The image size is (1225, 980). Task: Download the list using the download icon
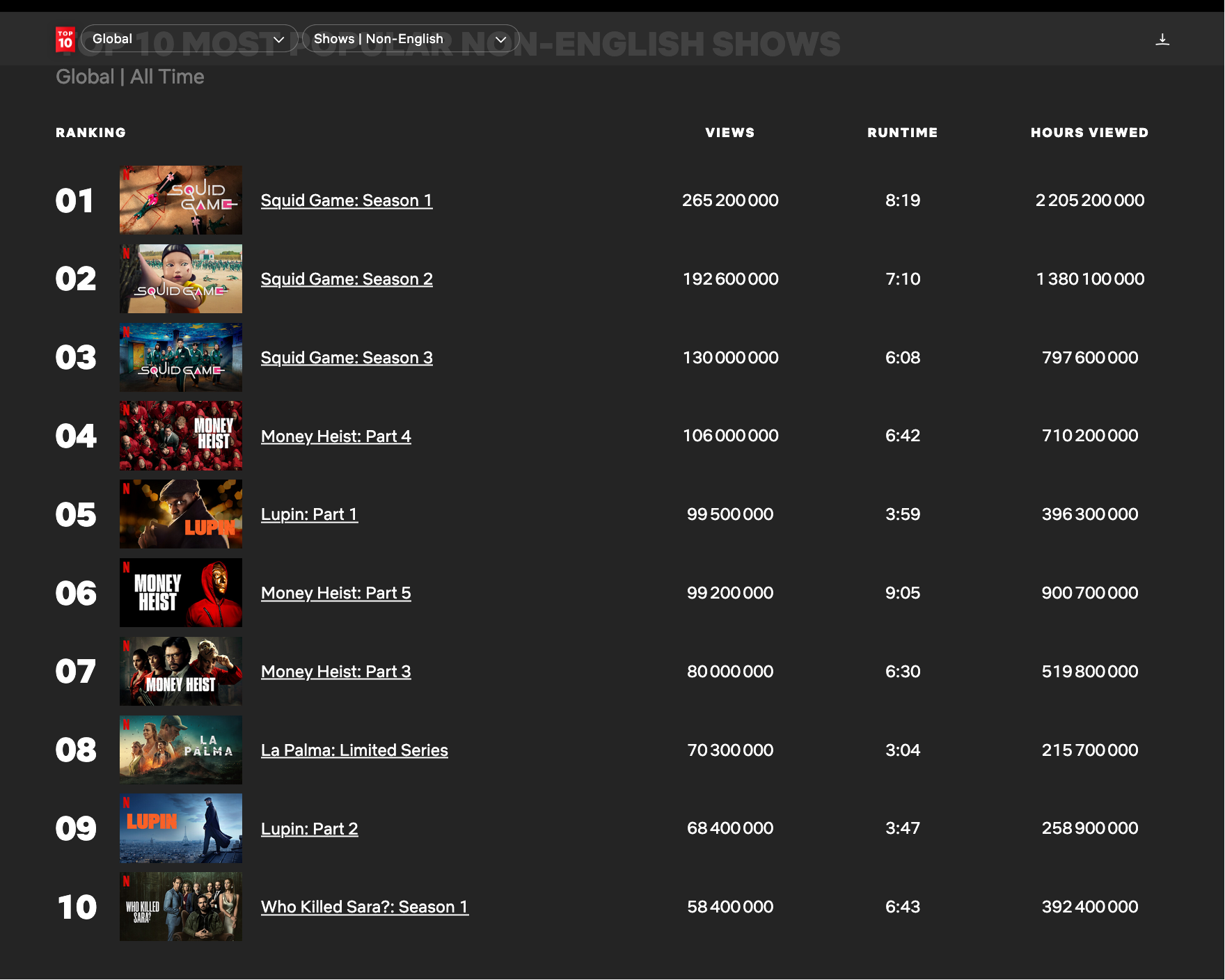pos(1162,39)
